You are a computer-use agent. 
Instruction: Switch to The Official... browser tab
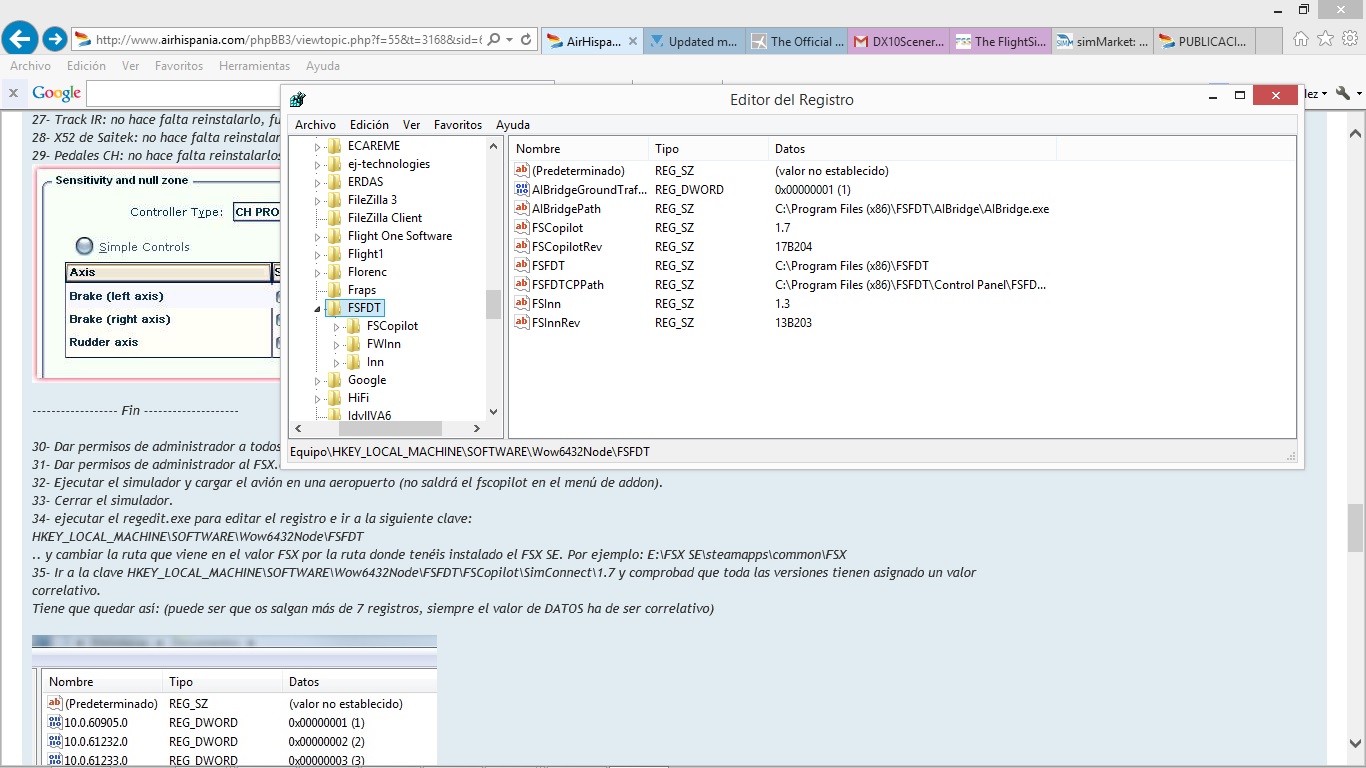tap(796, 42)
